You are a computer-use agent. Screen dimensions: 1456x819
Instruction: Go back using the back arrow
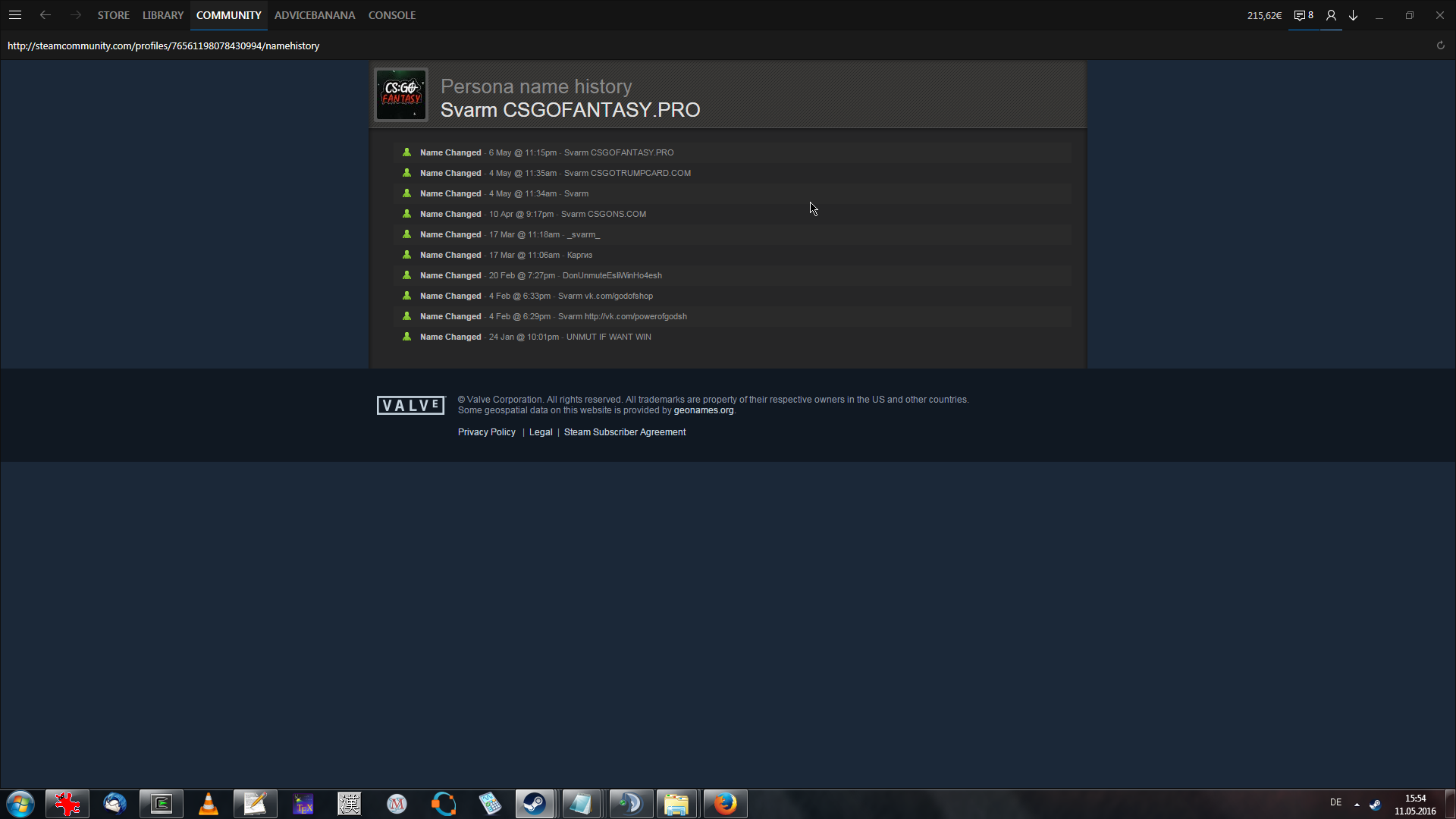[45, 15]
